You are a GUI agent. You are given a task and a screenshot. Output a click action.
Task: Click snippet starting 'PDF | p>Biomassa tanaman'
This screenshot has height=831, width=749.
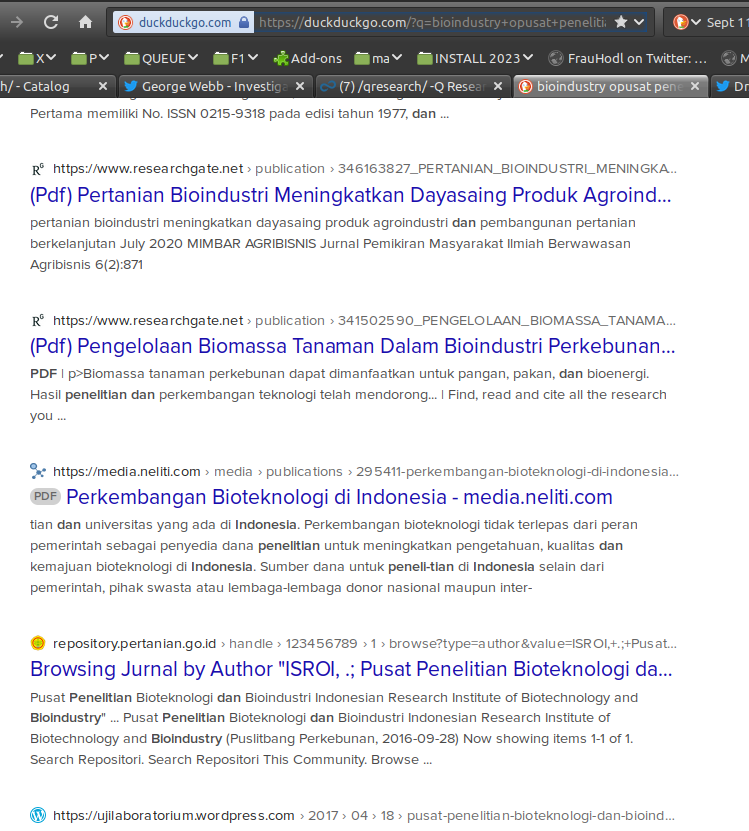click(x=348, y=394)
